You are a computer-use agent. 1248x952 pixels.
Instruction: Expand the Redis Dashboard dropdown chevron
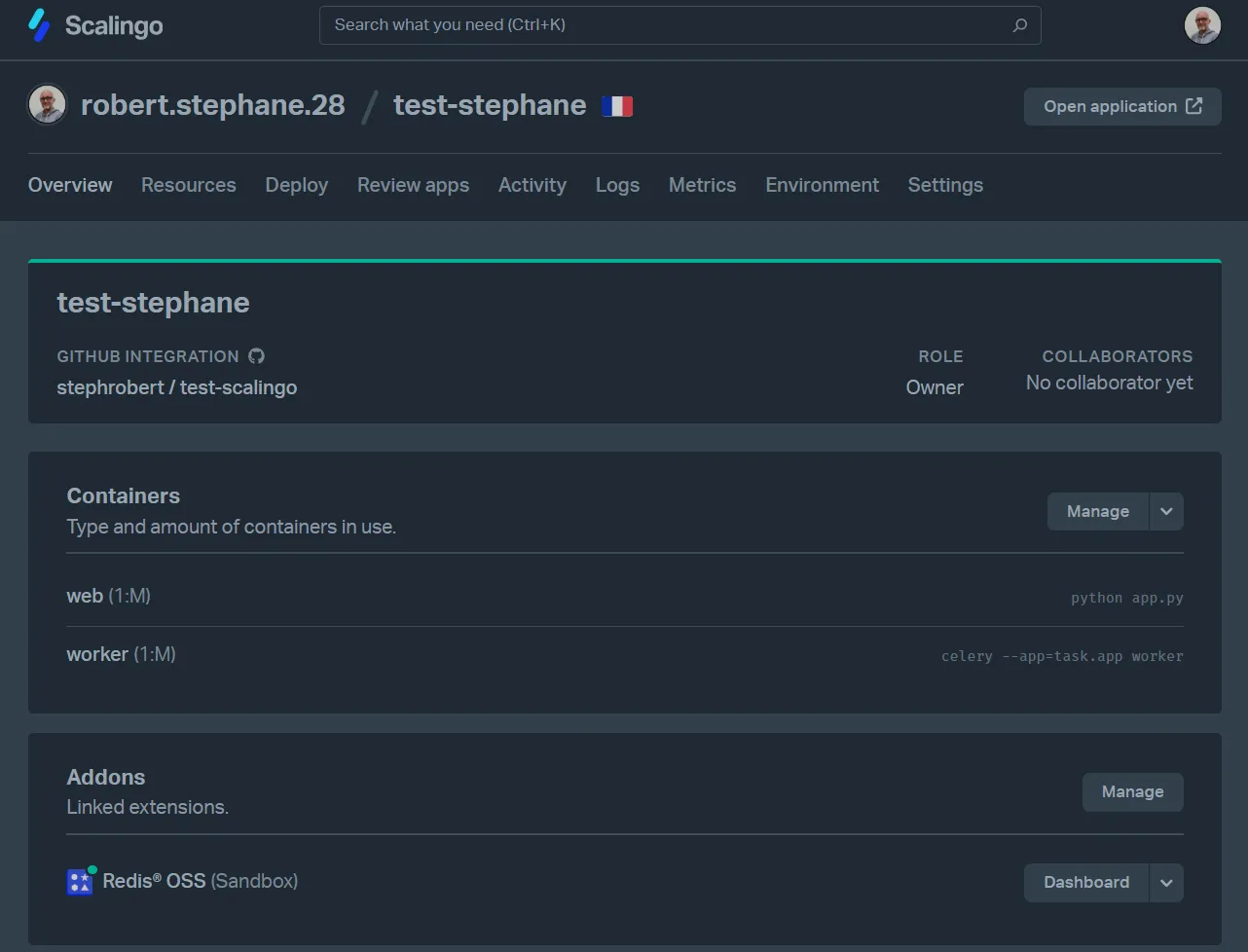(x=1166, y=882)
